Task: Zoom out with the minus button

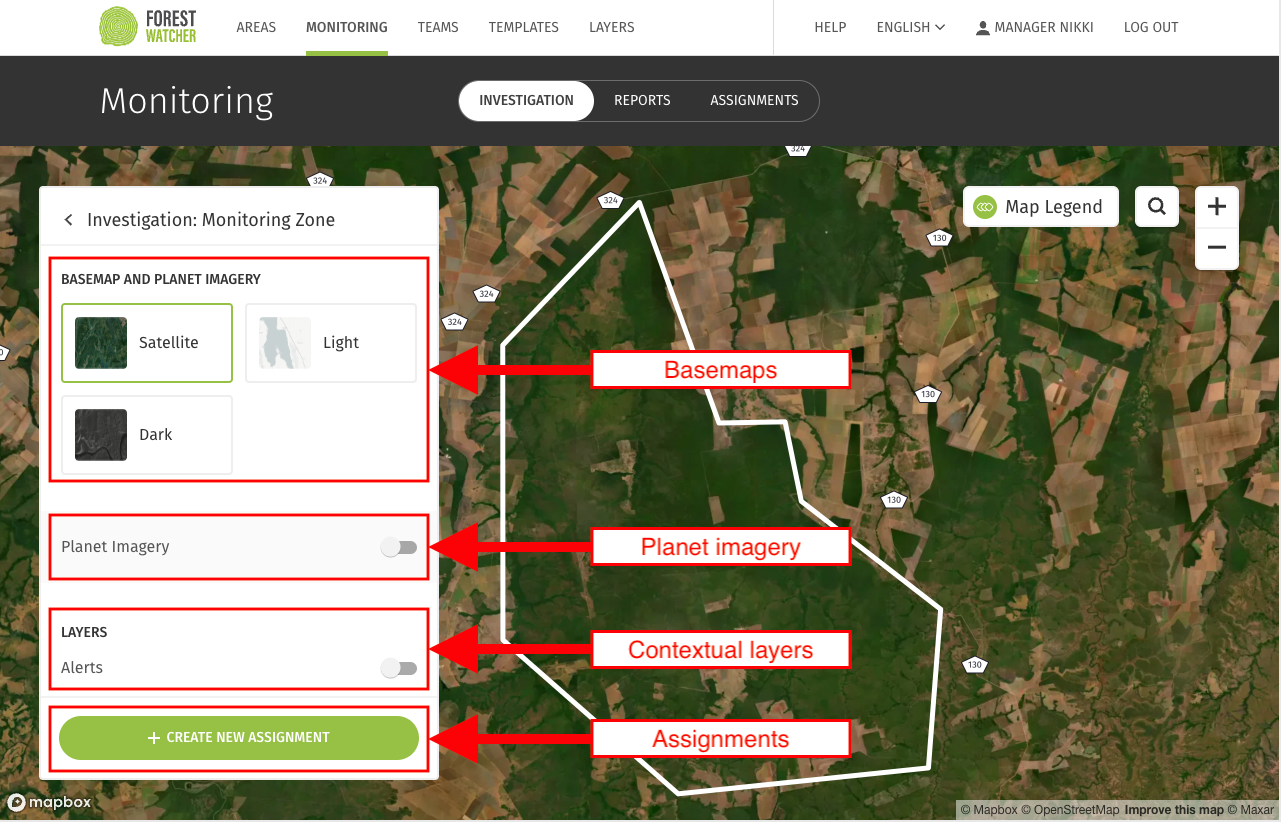Action: pos(1216,248)
